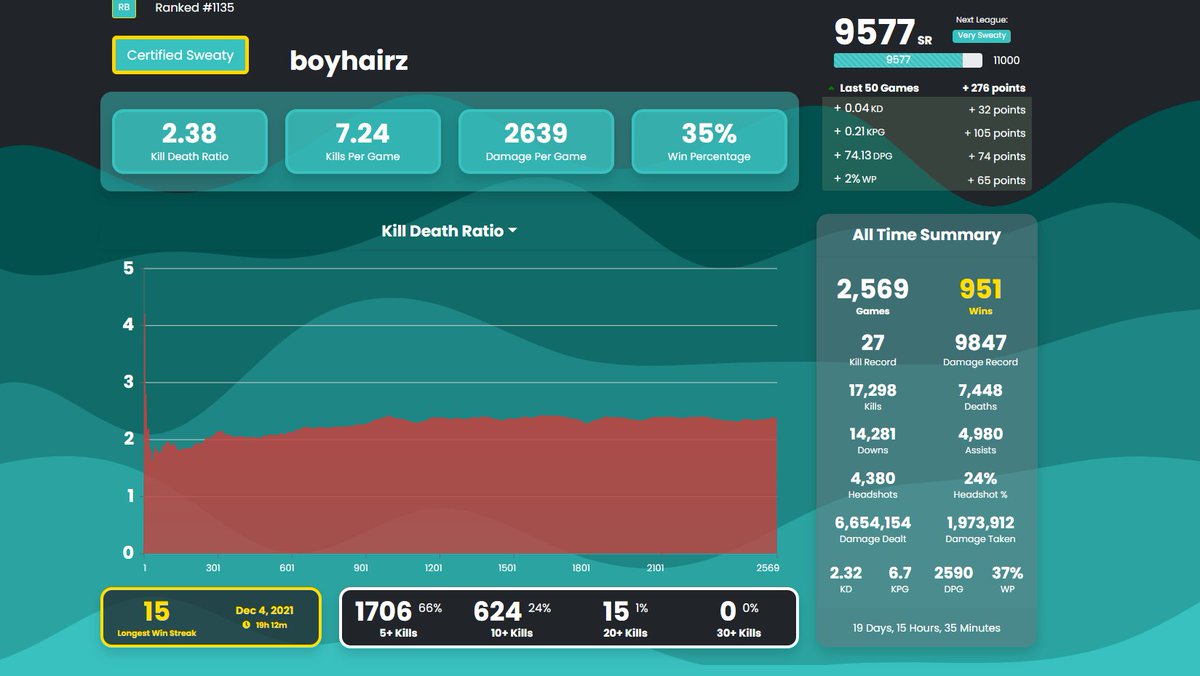Collapse the Last 50 Games arrow
The image size is (1200, 676).
coord(832,88)
